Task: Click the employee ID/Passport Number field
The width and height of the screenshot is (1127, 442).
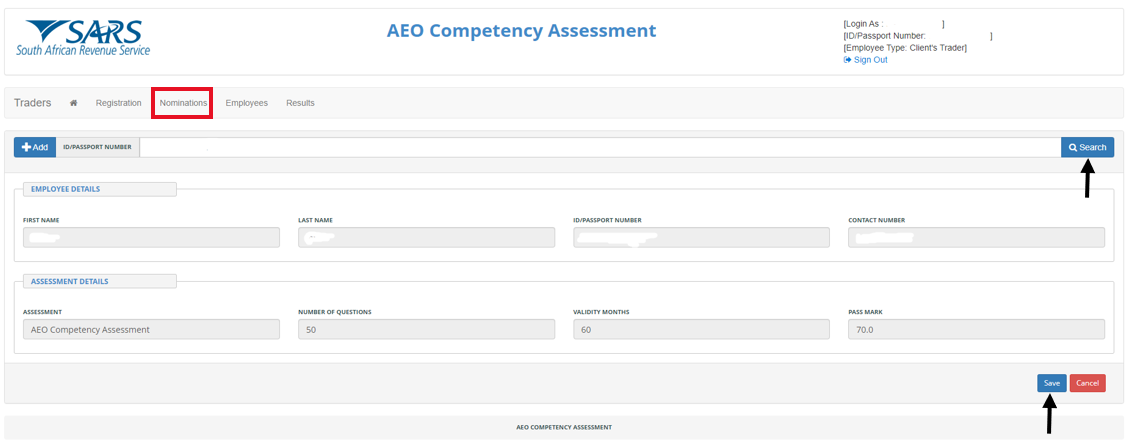Action: click(x=701, y=237)
